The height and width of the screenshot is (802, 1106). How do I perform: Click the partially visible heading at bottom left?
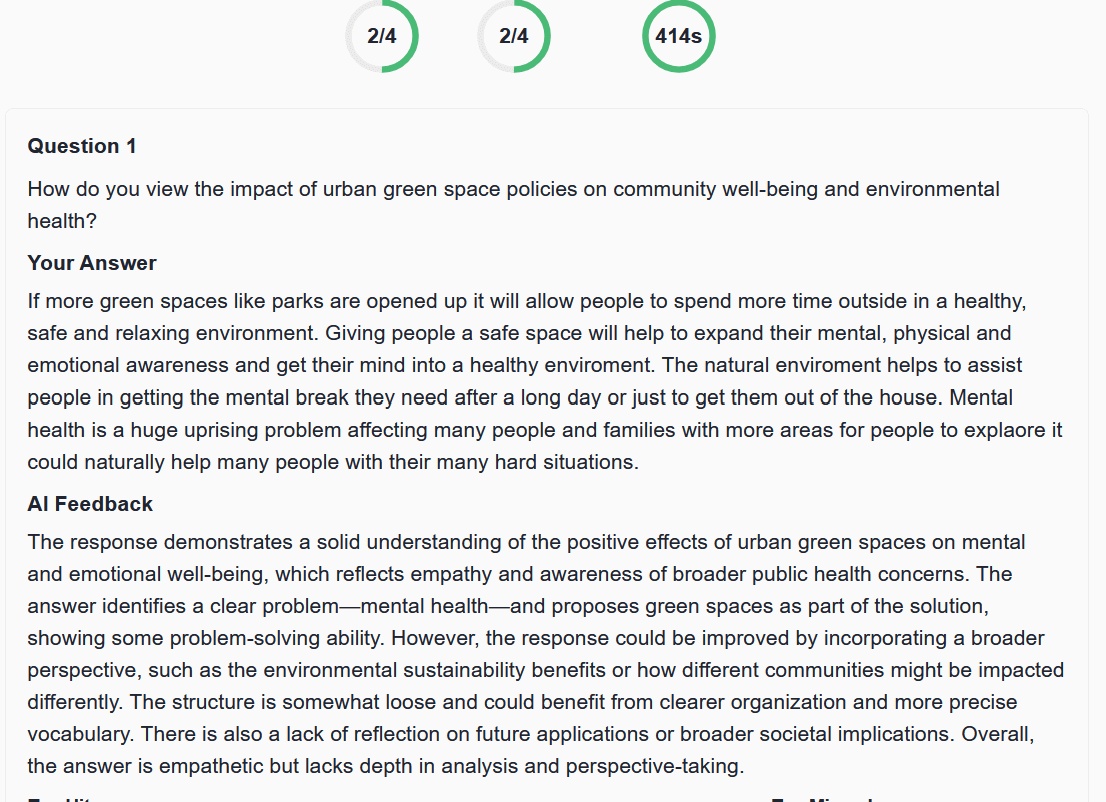coord(61,799)
